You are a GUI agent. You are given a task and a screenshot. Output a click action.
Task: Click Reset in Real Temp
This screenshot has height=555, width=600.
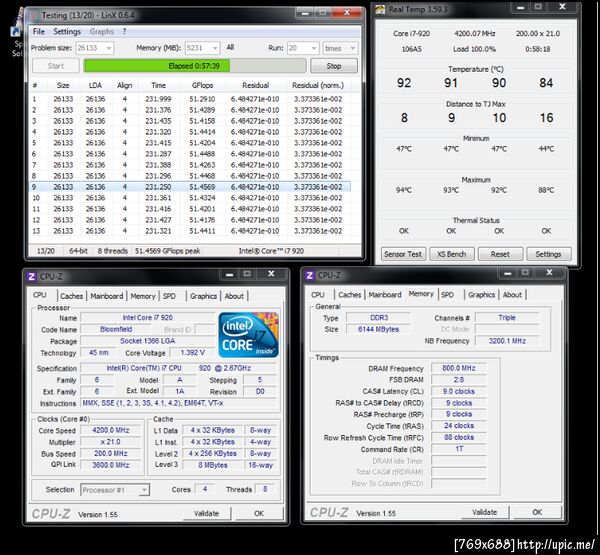click(500, 254)
